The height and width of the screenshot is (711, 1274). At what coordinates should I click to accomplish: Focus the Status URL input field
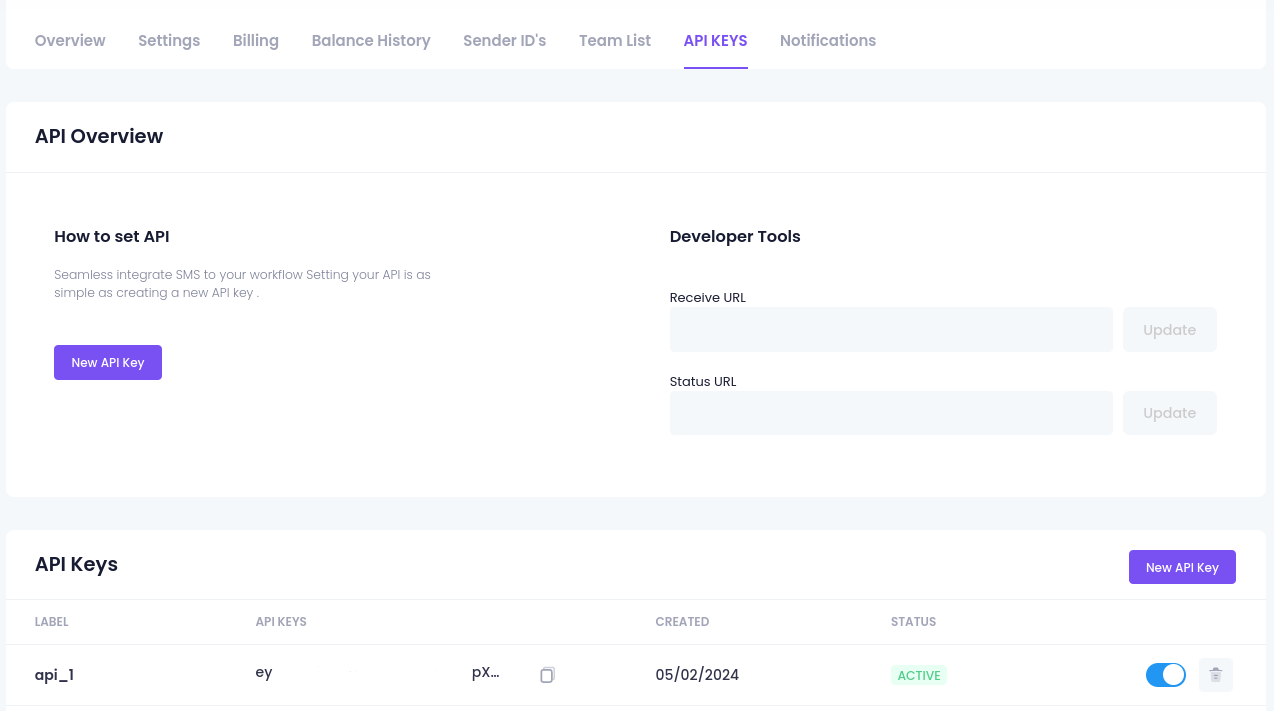pyautogui.click(x=891, y=413)
